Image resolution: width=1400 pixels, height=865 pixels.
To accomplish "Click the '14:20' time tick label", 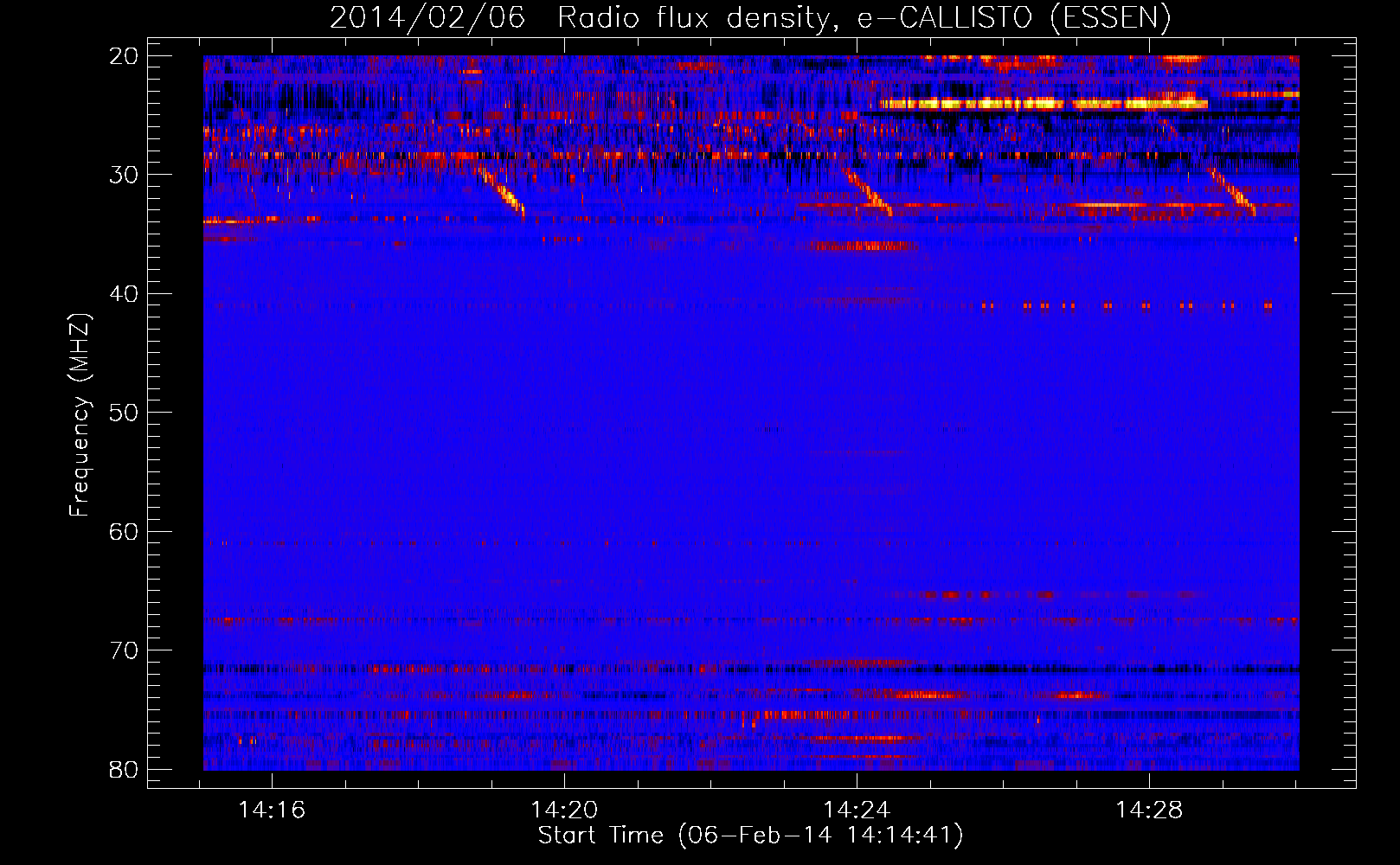I will pyautogui.click(x=565, y=811).
